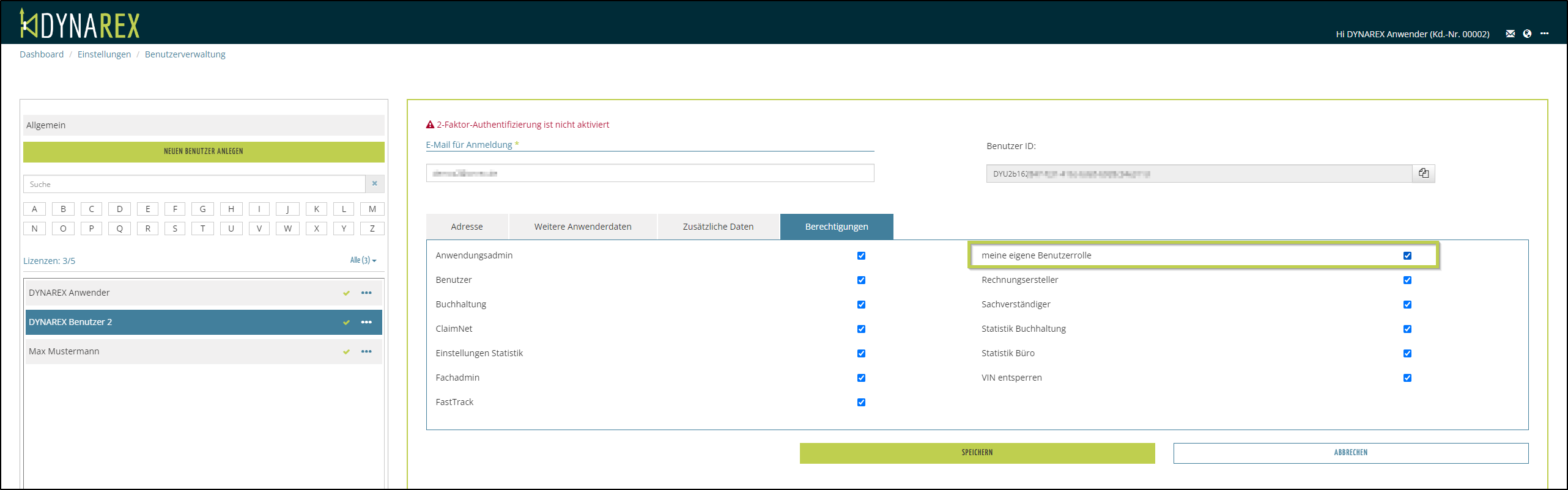This screenshot has height=490, width=1568.
Task: Open options menu for Max Mustermann
Action: click(366, 351)
